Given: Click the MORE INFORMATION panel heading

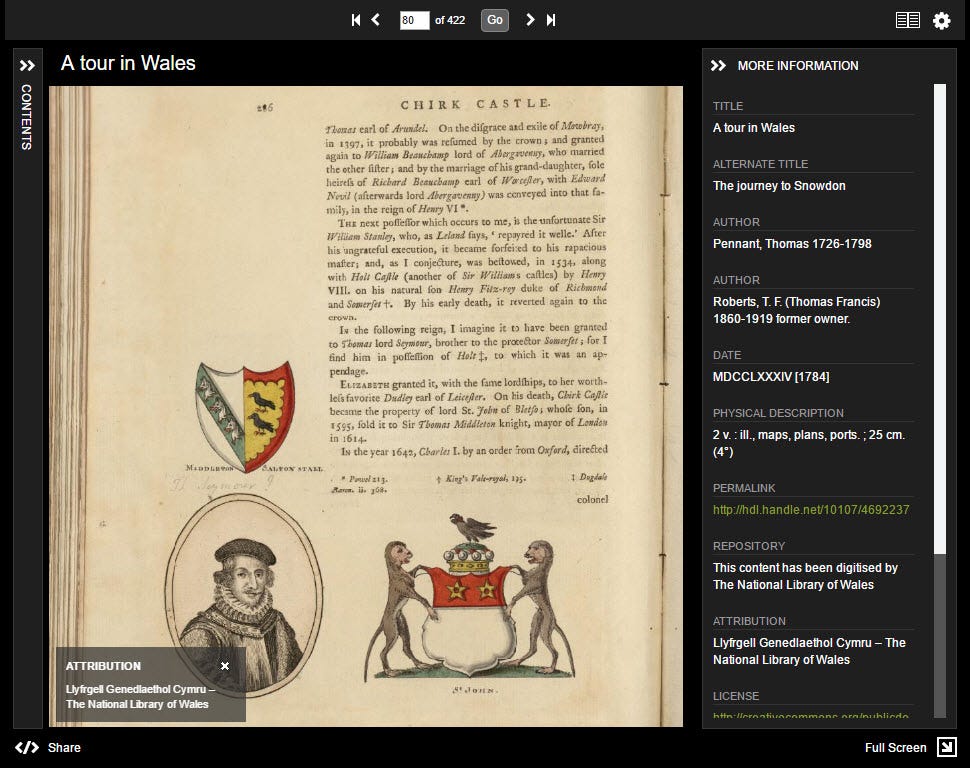Looking at the screenshot, I should (798, 66).
